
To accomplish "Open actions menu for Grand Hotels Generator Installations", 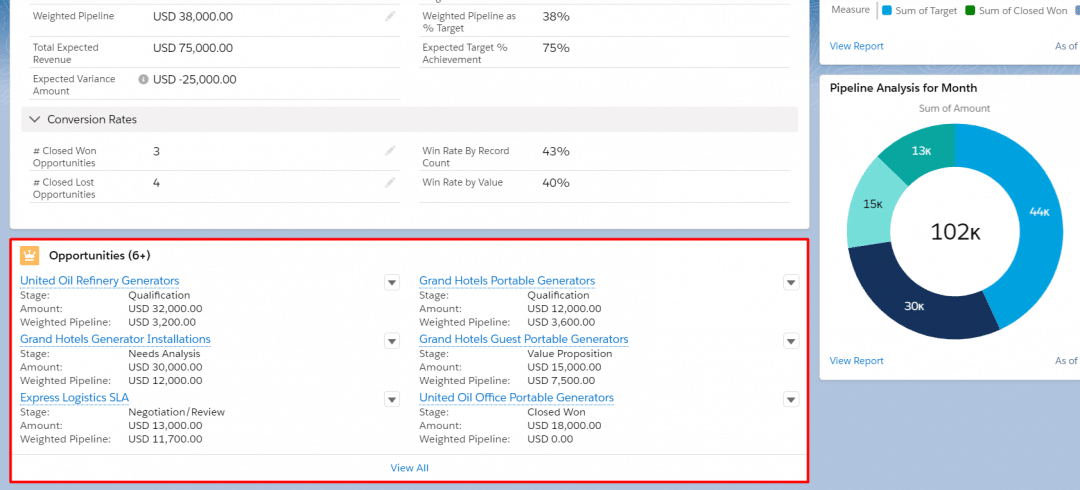I will tap(392, 340).
